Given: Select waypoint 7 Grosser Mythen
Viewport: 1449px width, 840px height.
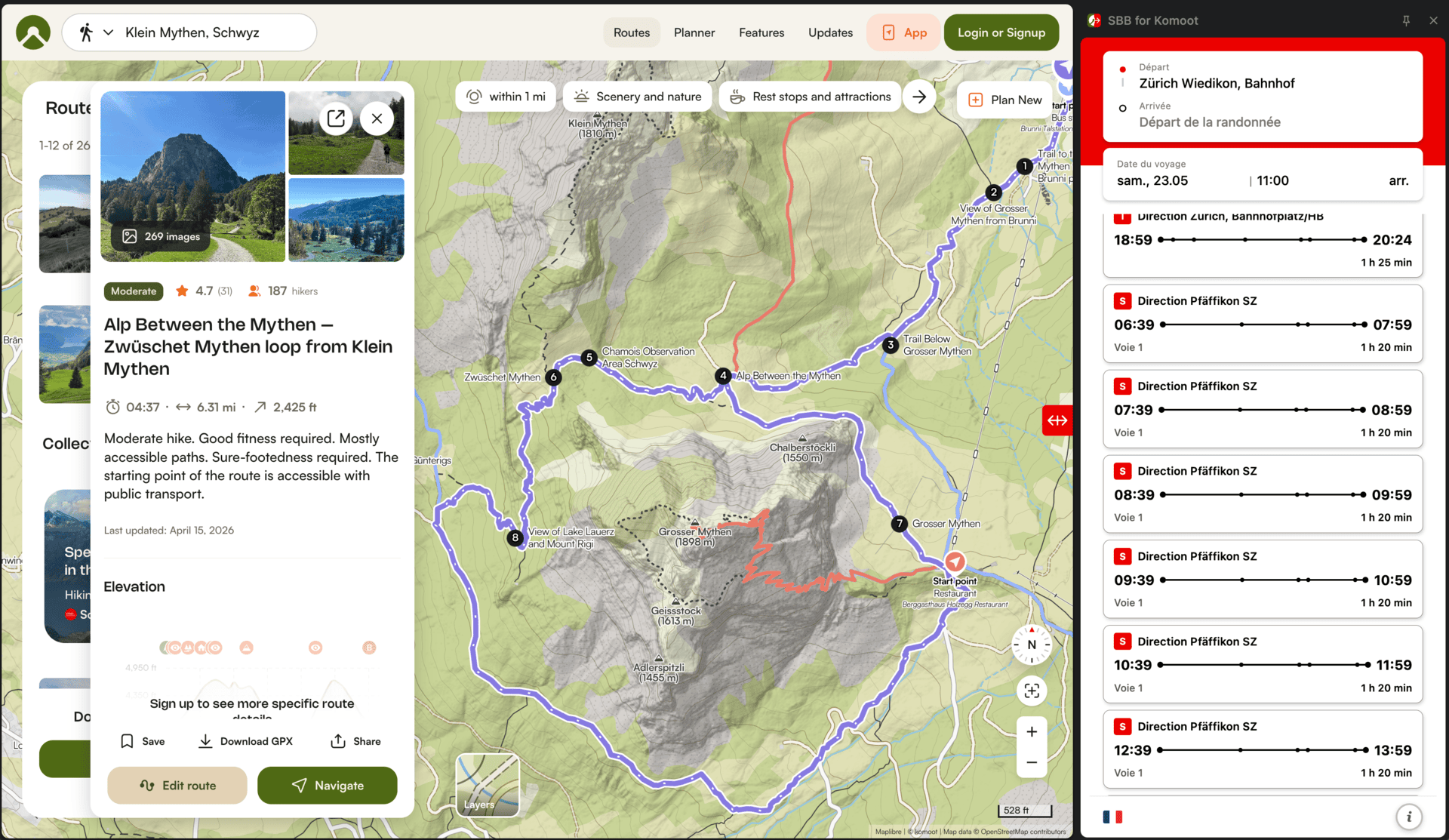Looking at the screenshot, I should [899, 523].
